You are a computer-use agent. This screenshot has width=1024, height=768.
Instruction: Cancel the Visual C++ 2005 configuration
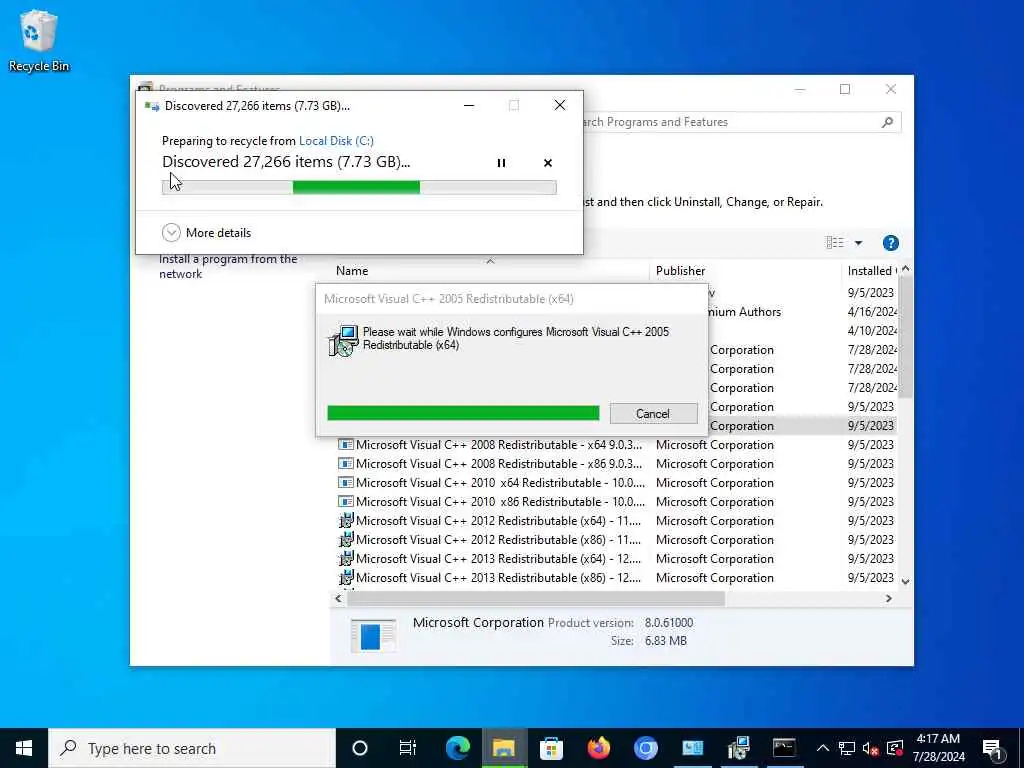point(653,413)
